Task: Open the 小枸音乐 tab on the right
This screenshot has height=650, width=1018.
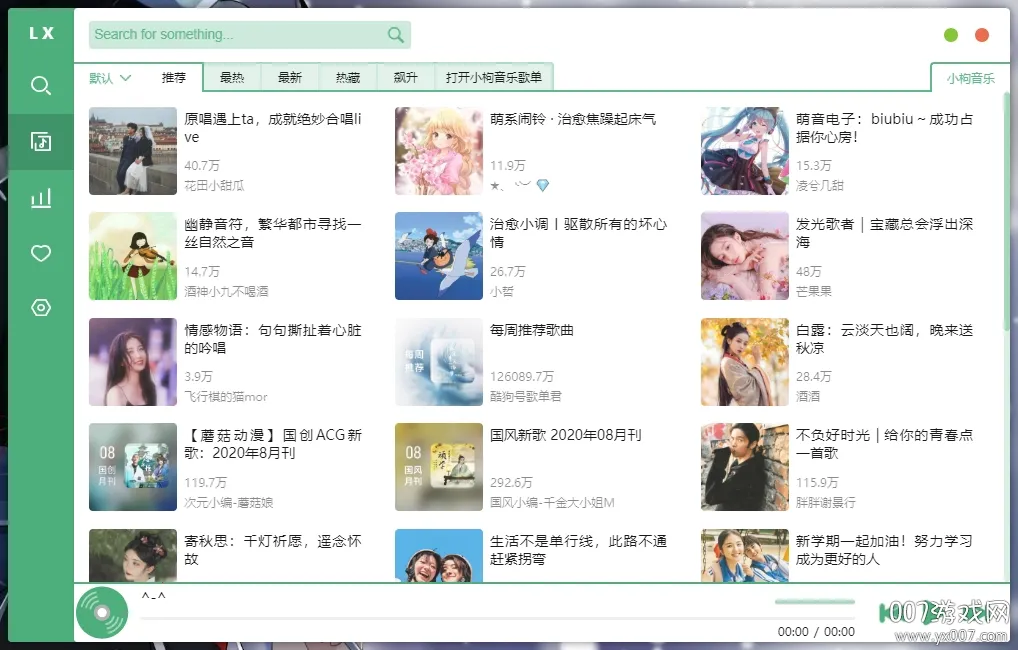Action: 968,76
